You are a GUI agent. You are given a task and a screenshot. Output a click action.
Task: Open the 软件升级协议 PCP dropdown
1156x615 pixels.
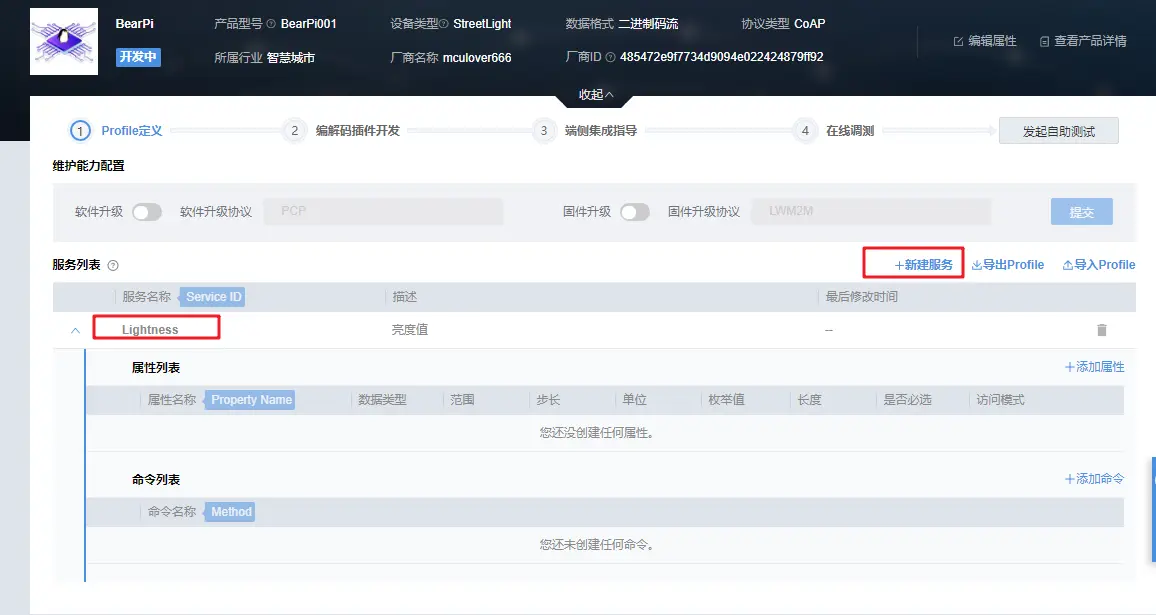(x=383, y=211)
